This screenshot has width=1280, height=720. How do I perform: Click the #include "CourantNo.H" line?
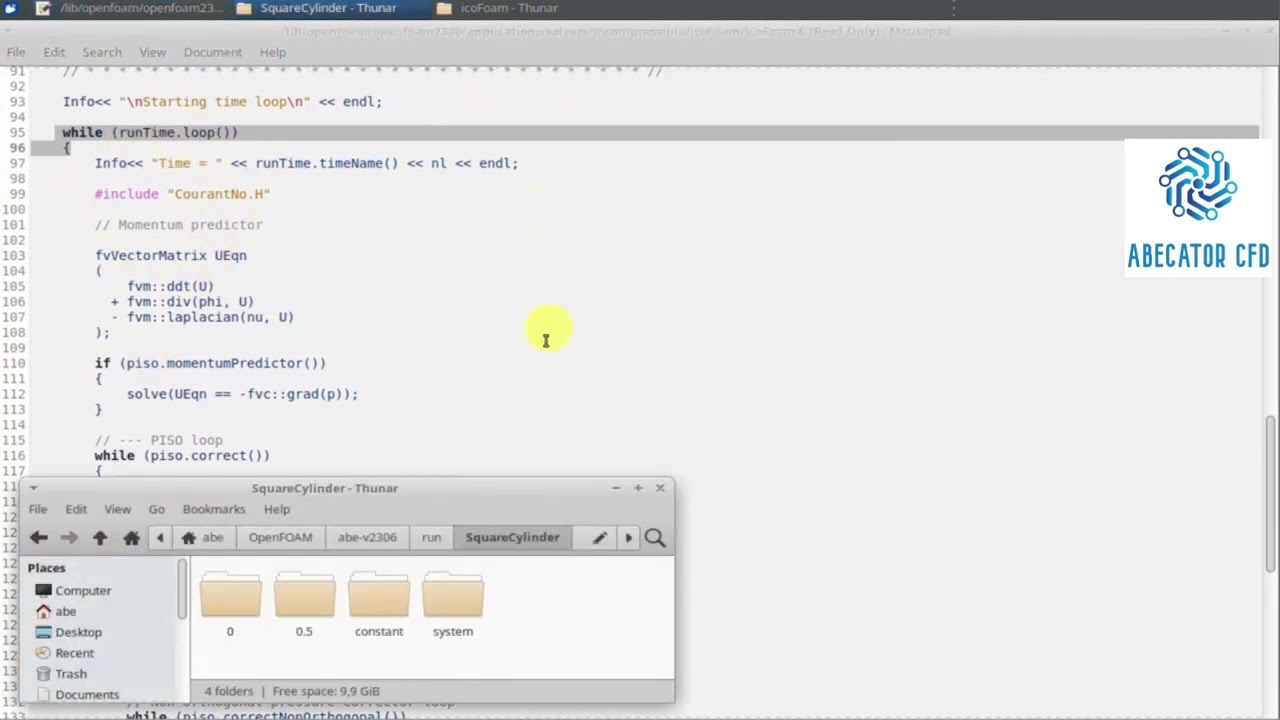pyautogui.click(x=182, y=194)
